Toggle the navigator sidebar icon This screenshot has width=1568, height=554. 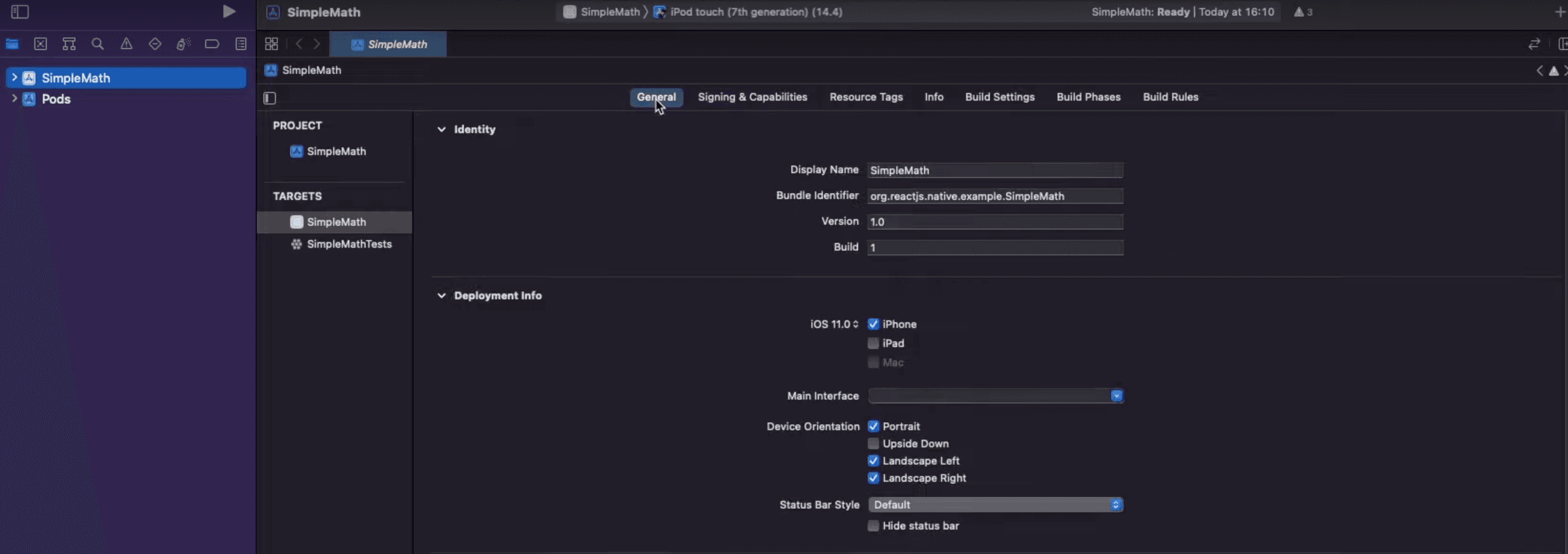[x=20, y=11]
